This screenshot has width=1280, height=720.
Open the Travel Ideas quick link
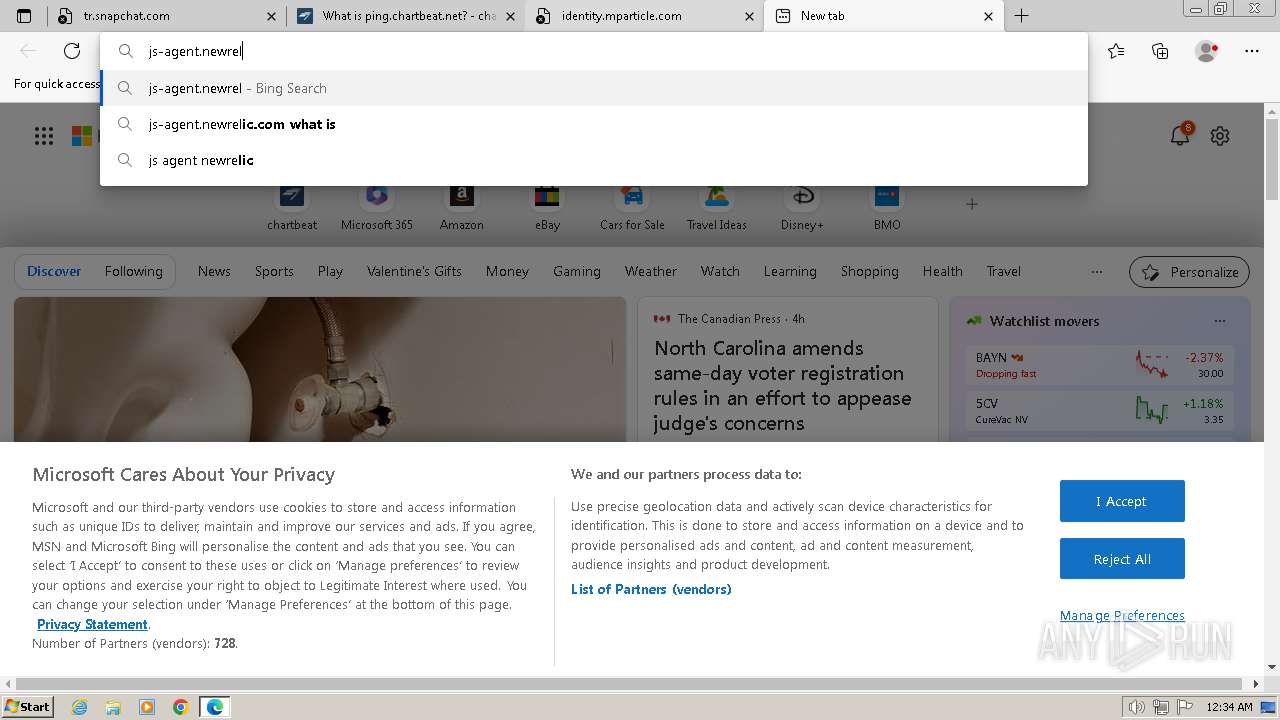coord(717,207)
